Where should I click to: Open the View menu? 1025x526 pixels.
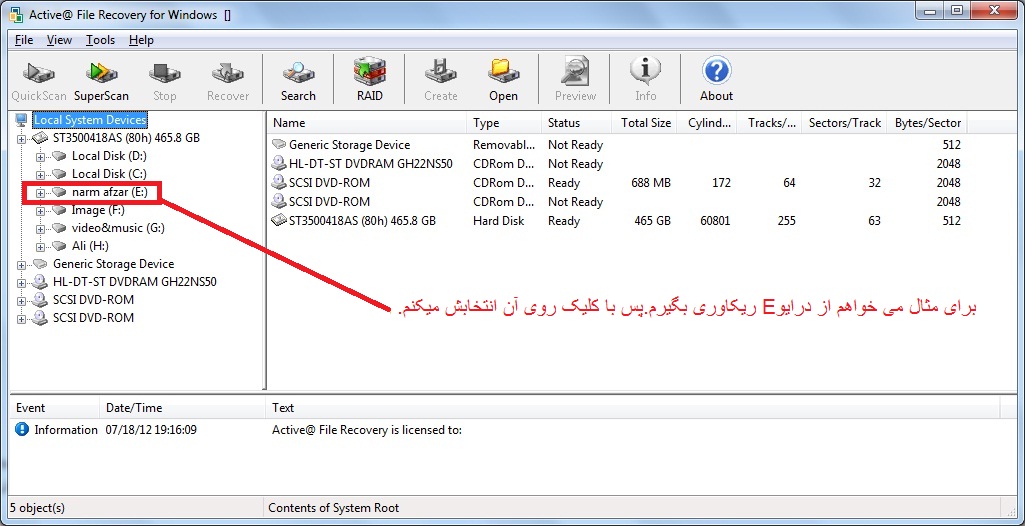[x=59, y=40]
